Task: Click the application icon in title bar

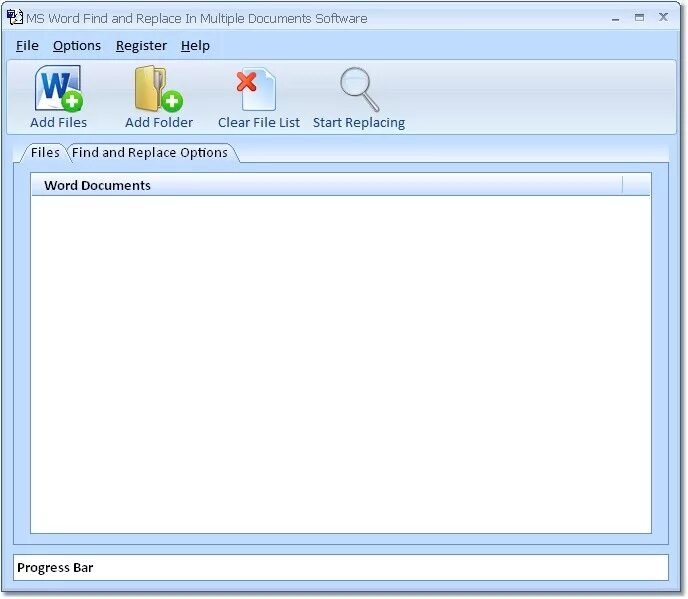Action: point(14,18)
